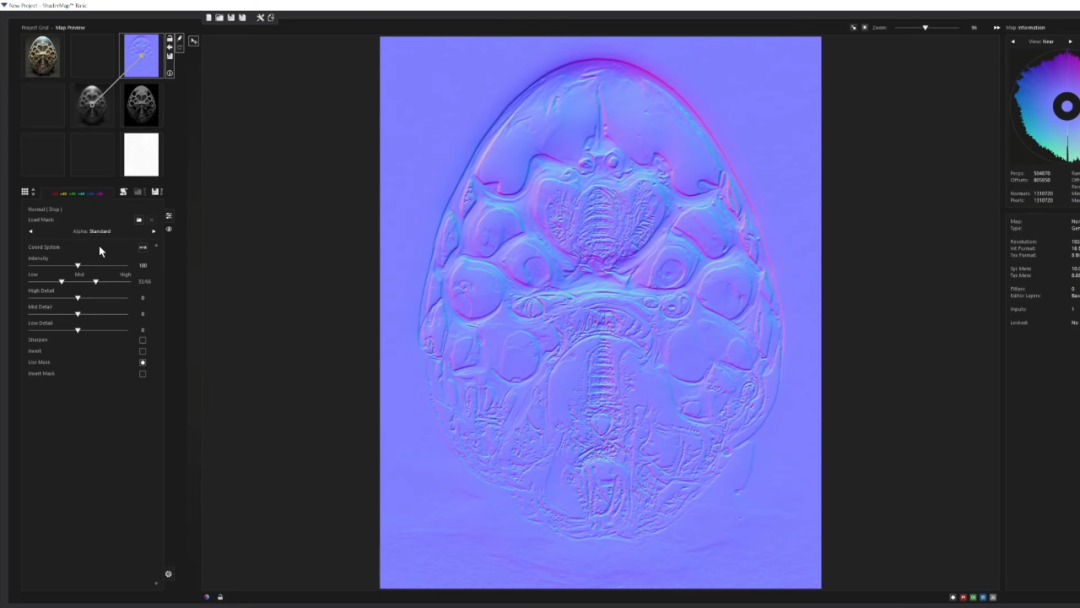
Task: Enable the Invert Mask checkbox
Action: (143, 374)
